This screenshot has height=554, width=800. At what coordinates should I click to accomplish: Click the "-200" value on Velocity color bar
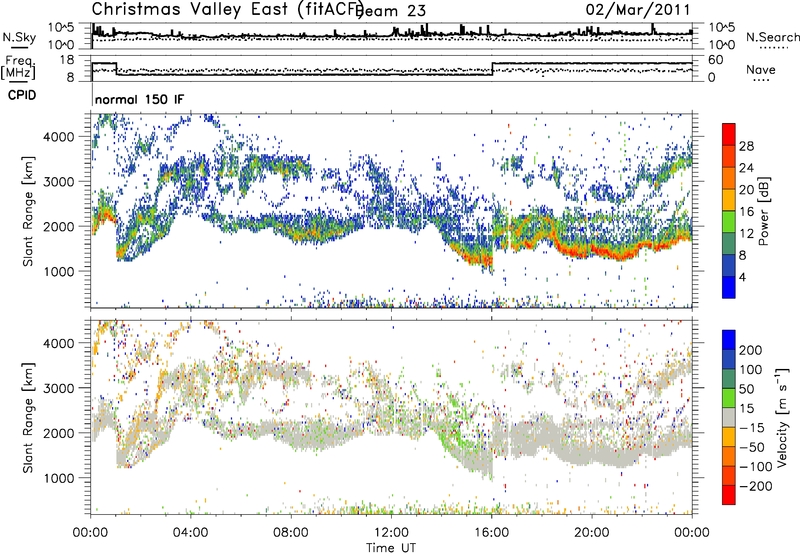tap(755, 486)
